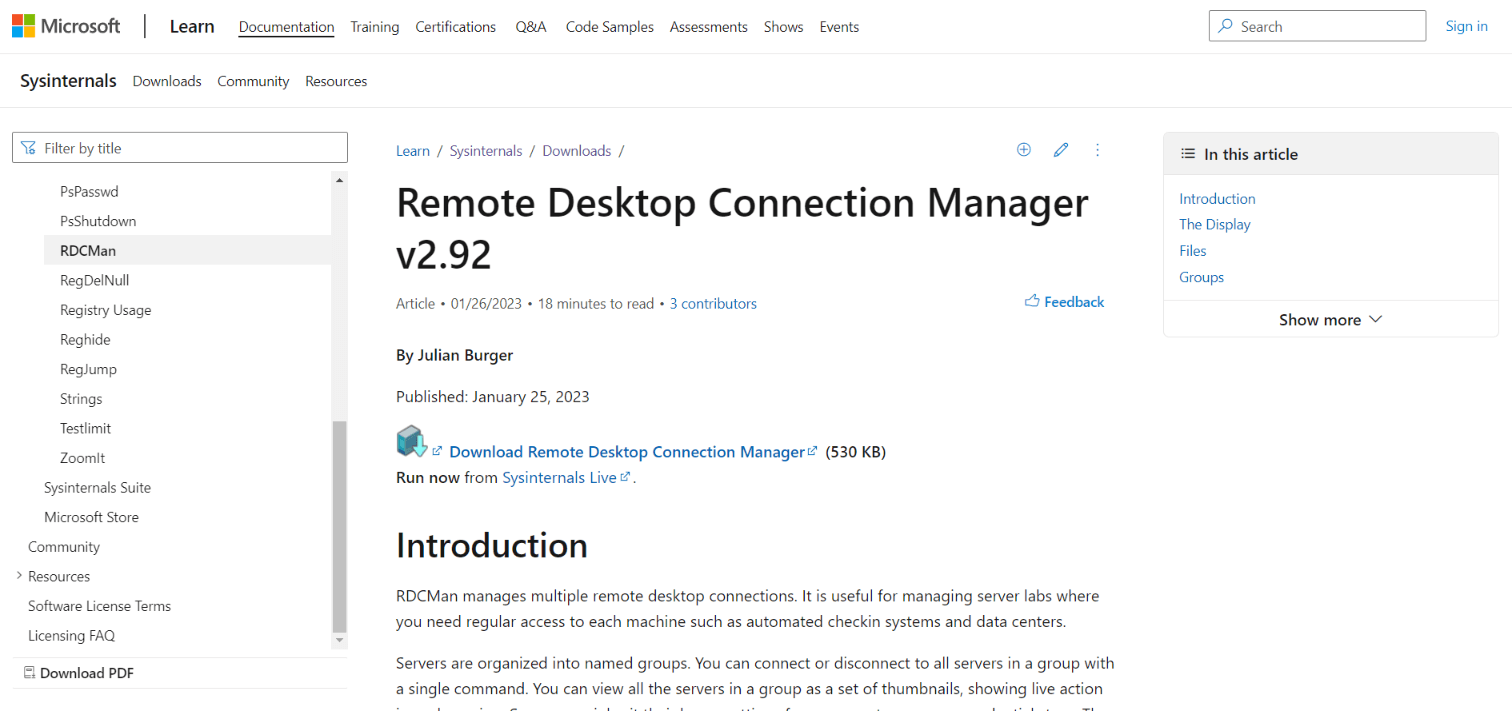Switch to the Documentation tab

pos(286,27)
